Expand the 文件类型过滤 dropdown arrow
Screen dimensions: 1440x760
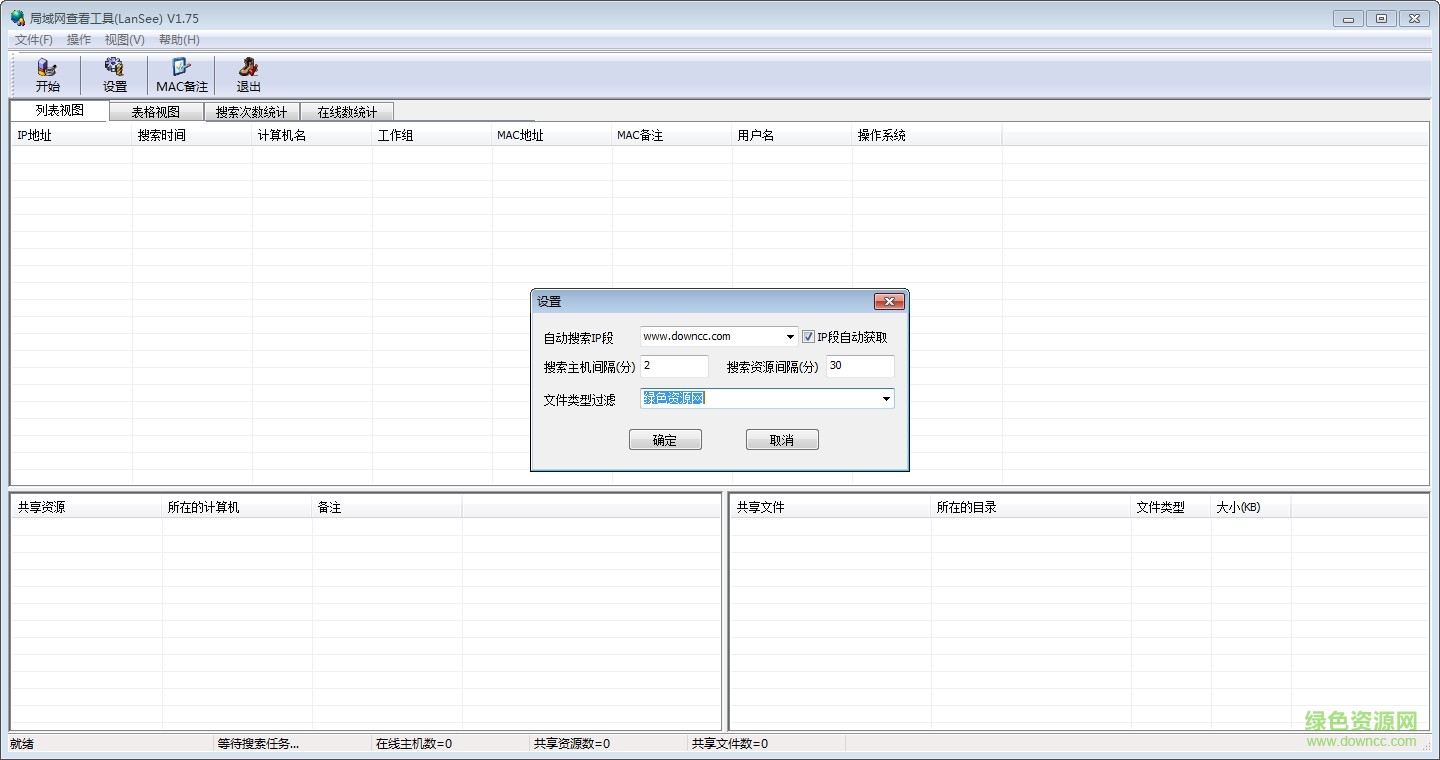(886, 399)
